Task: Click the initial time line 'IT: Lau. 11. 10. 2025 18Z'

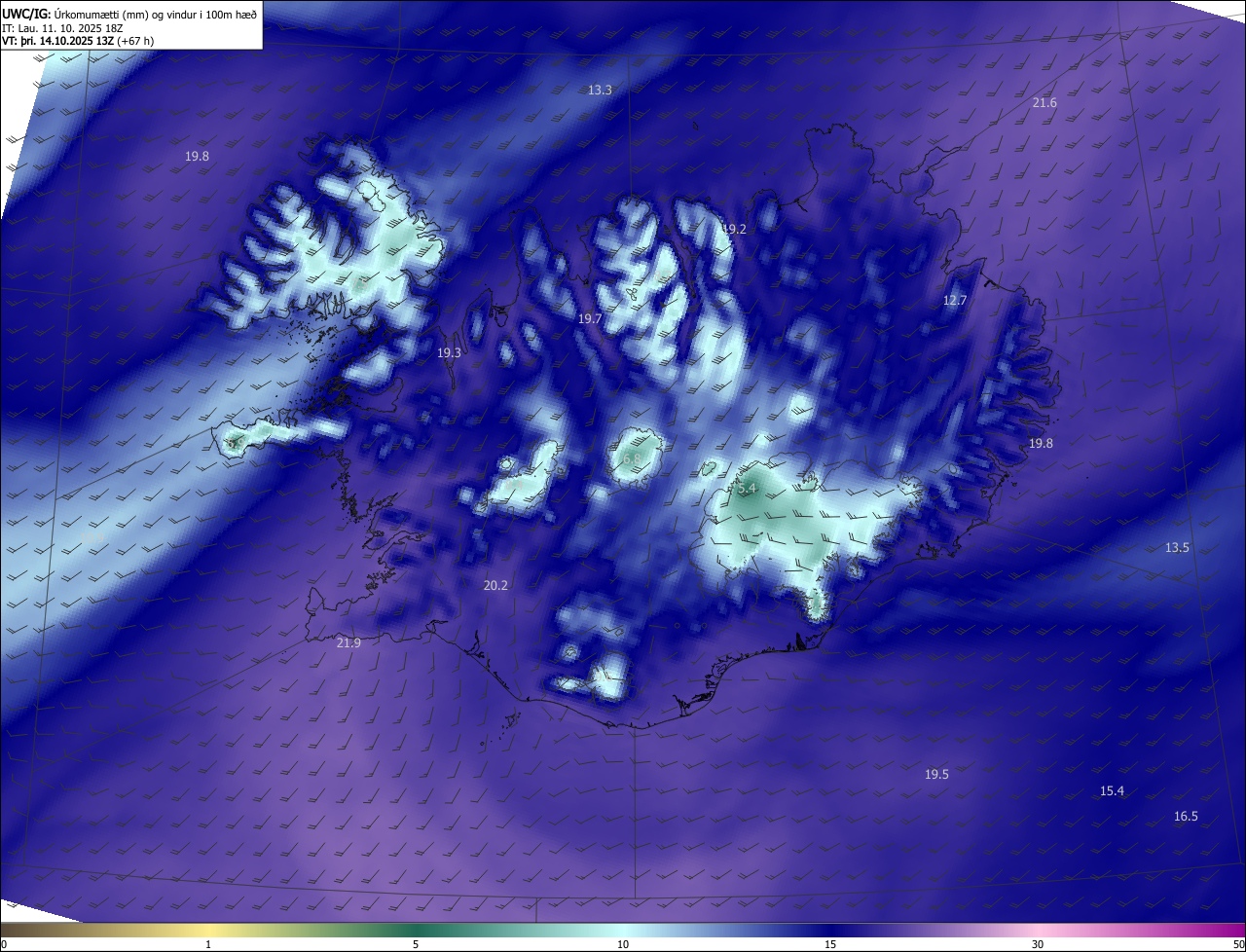Action: (62, 27)
